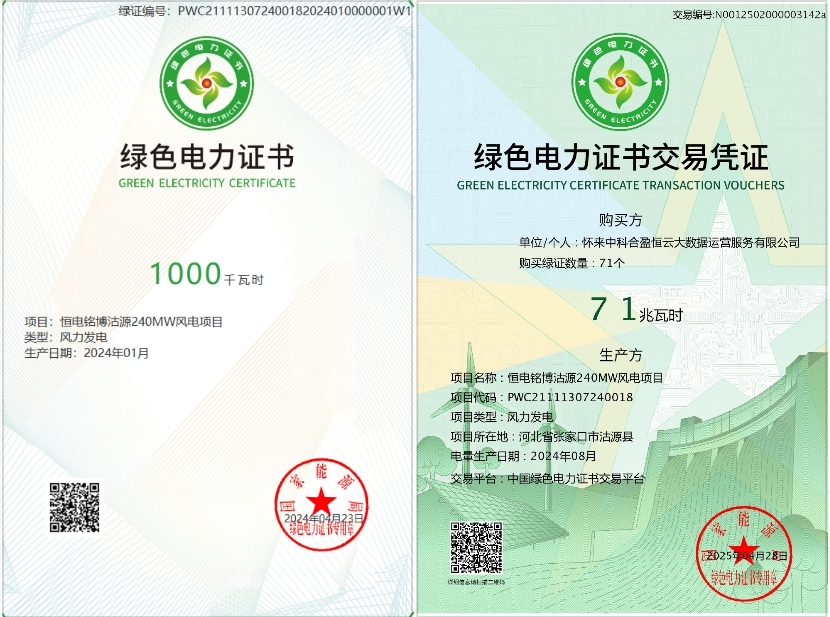Click 项目类型: 风力发电 line
Image resolution: width=830 pixels, height=617 pixels.
(x=501, y=417)
